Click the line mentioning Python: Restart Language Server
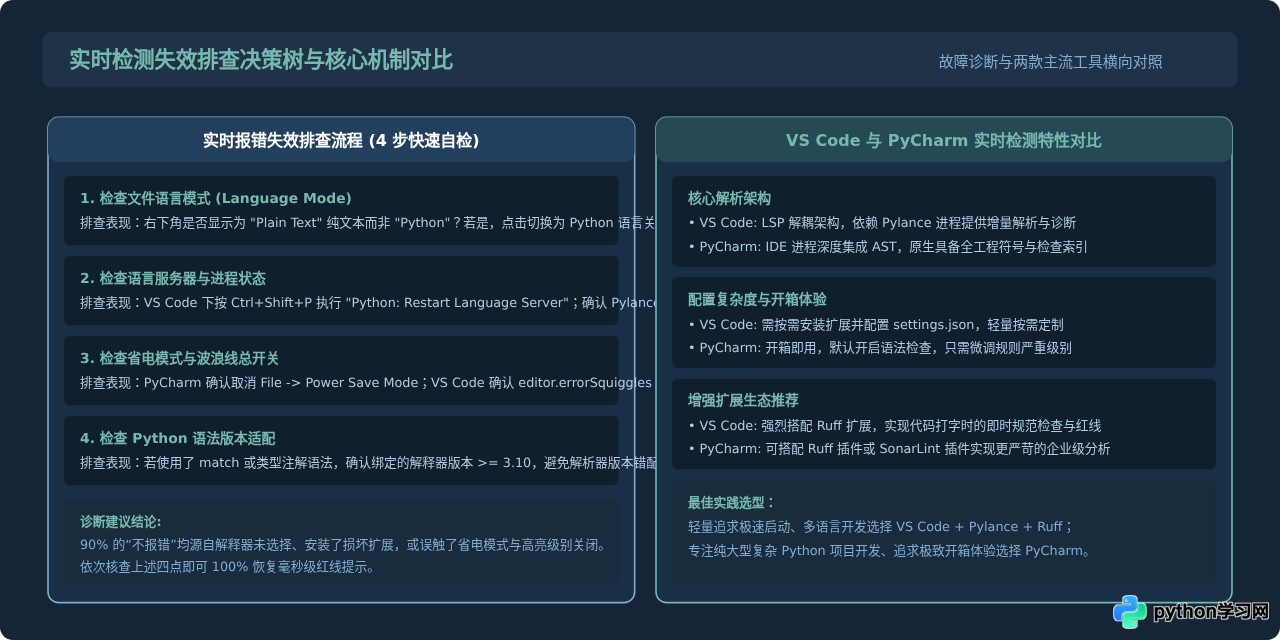The height and width of the screenshot is (640, 1280). tap(367, 302)
